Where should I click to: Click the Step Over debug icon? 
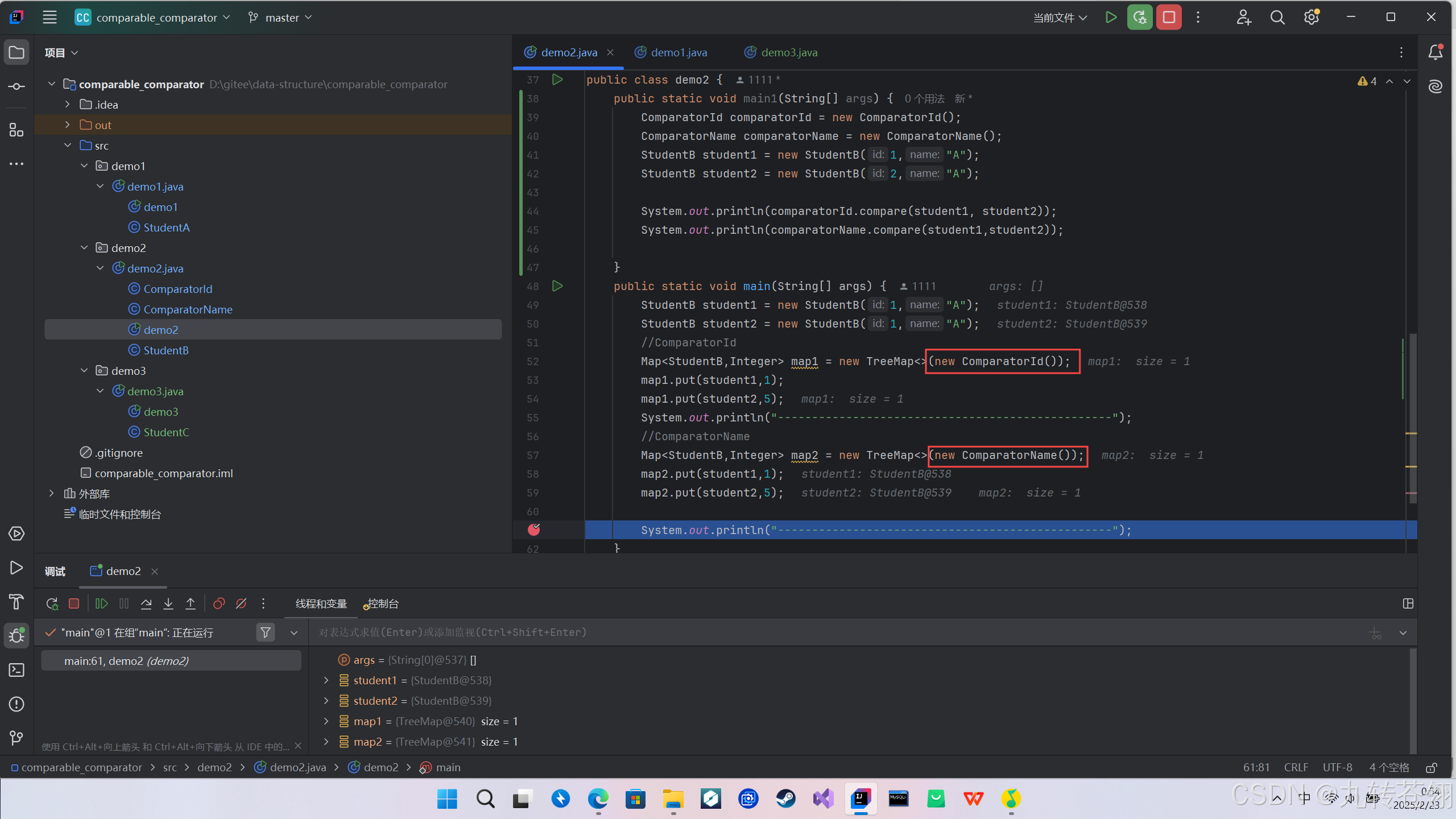[x=146, y=603]
